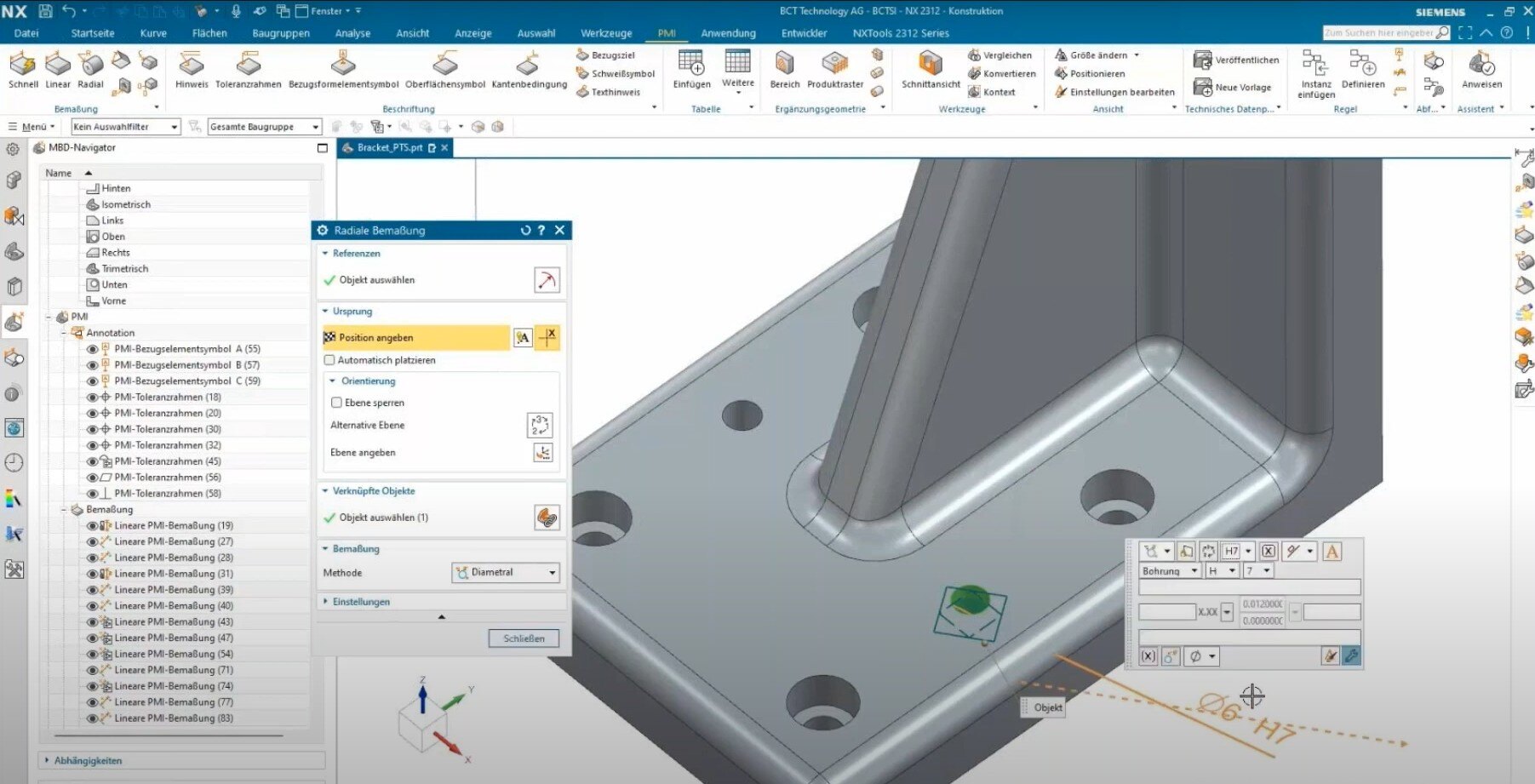Click the search field Zum Suchen hier eingeben
The image size is (1535, 784).
[1378, 33]
